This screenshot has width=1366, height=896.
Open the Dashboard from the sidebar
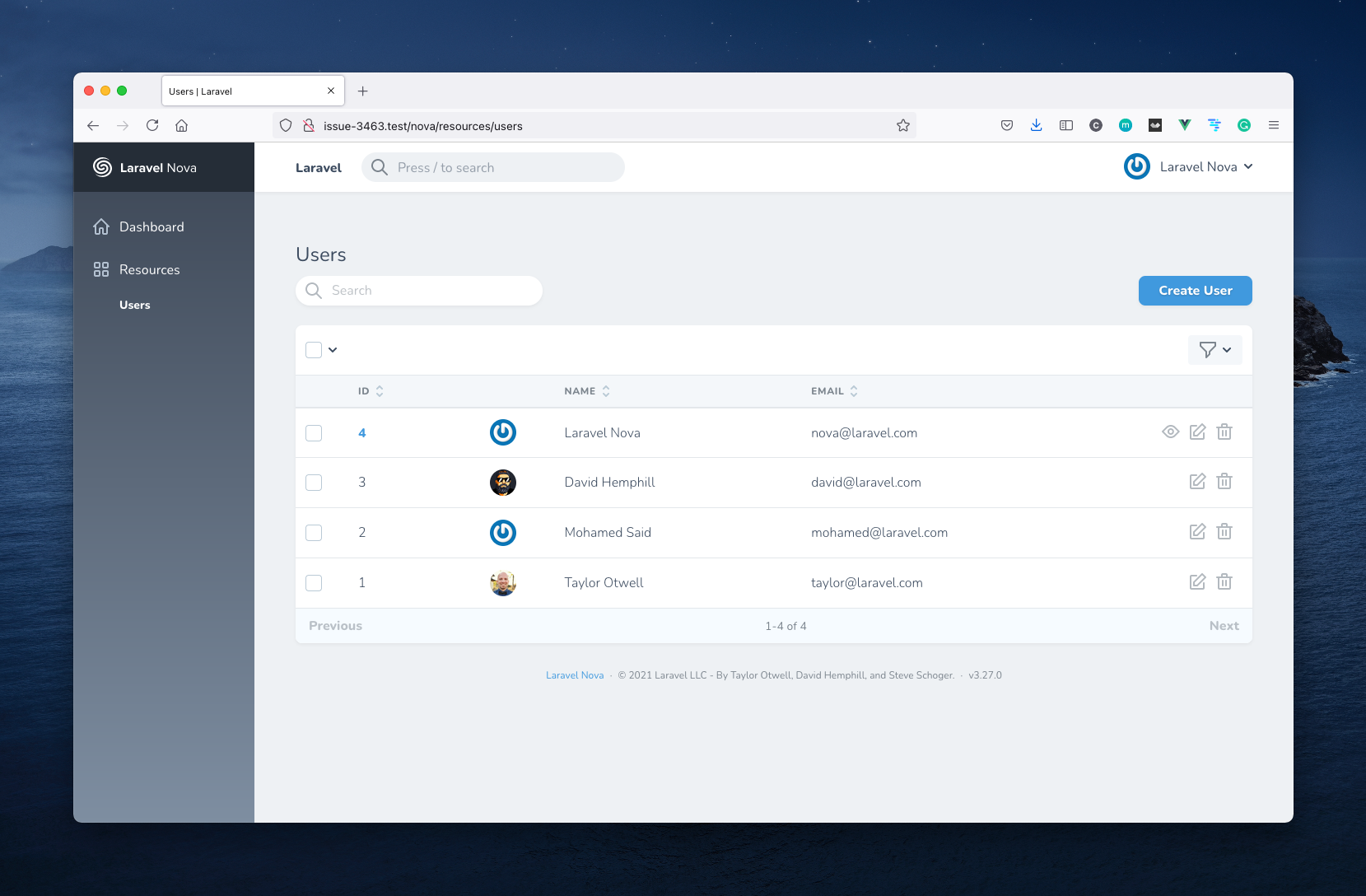coord(152,226)
